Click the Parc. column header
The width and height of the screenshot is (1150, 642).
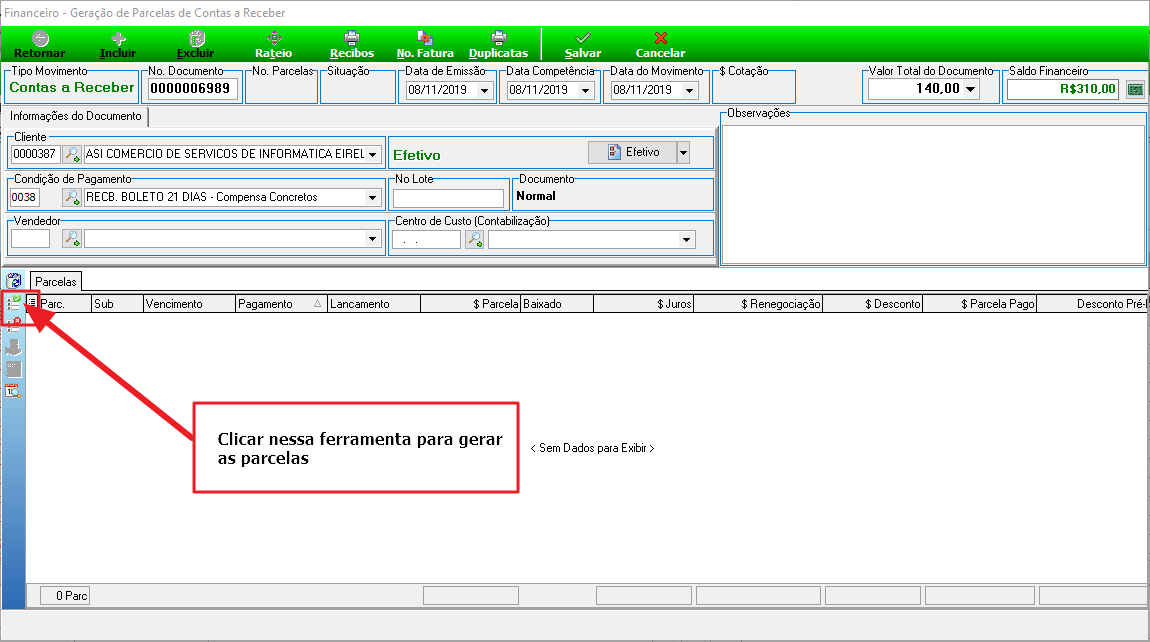coord(65,304)
